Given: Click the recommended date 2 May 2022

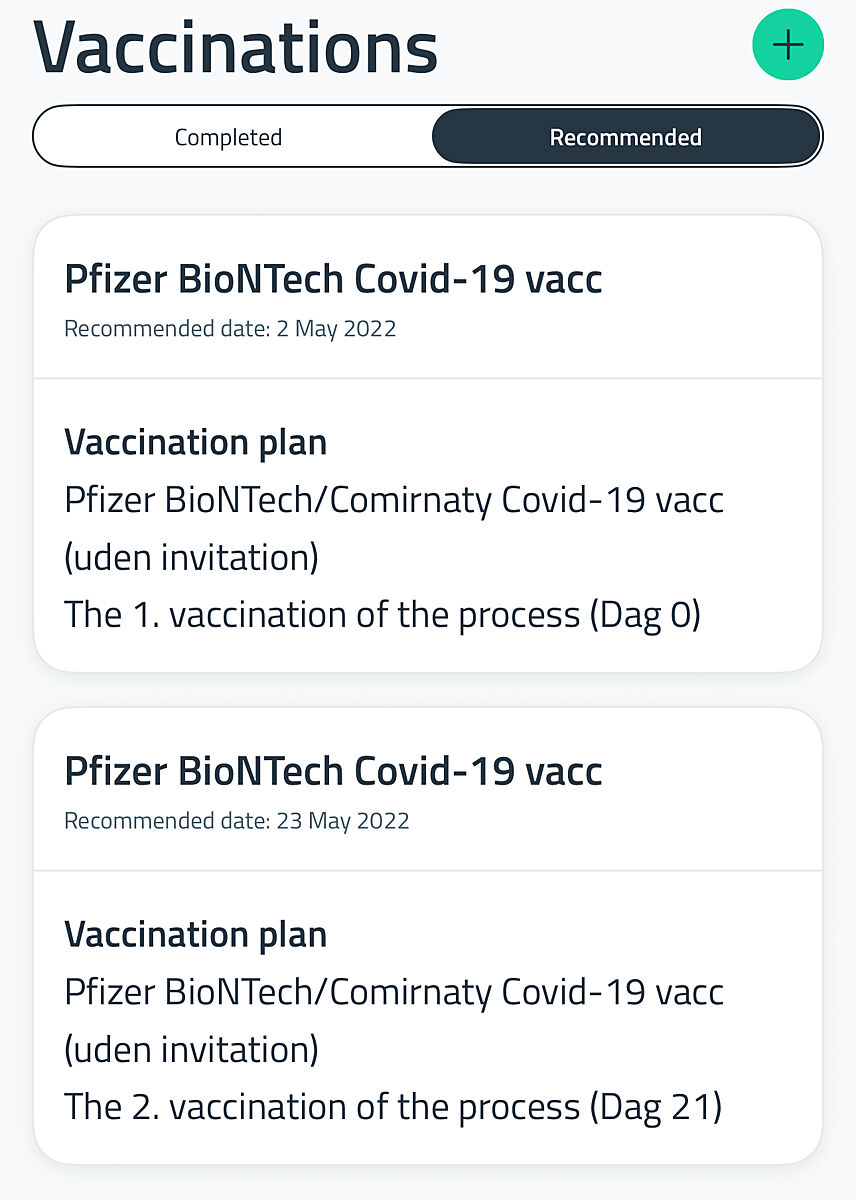Looking at the screenshot, I should (230, 329).
